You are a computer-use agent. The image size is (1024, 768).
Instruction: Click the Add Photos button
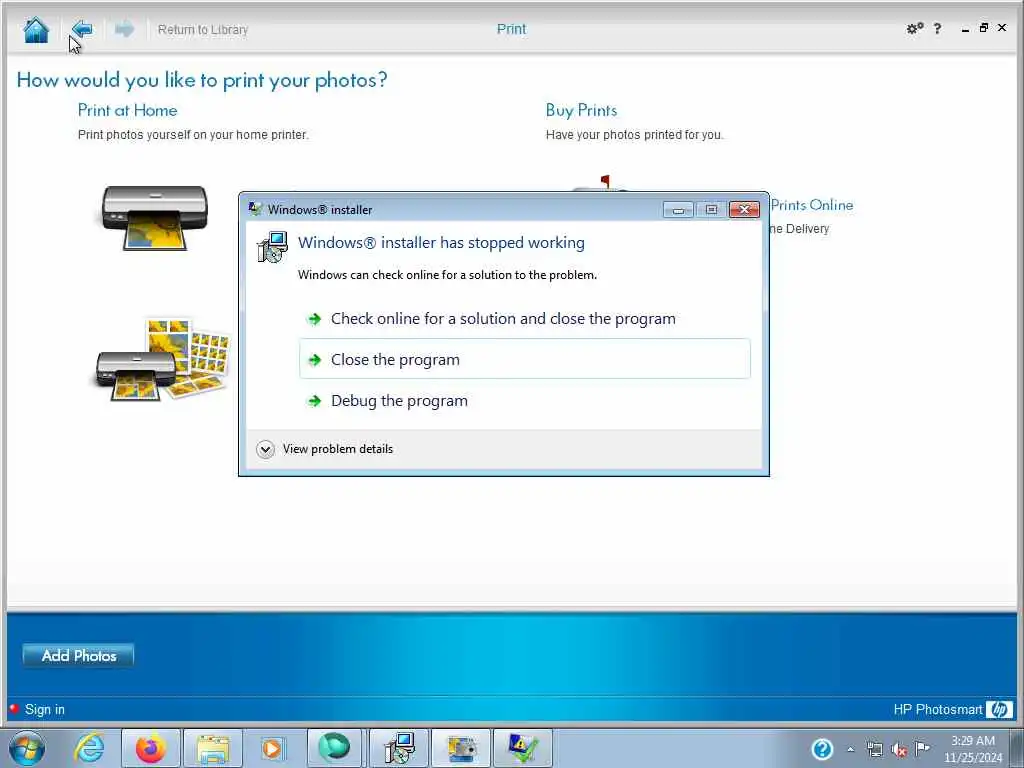(x=78, y=656)
